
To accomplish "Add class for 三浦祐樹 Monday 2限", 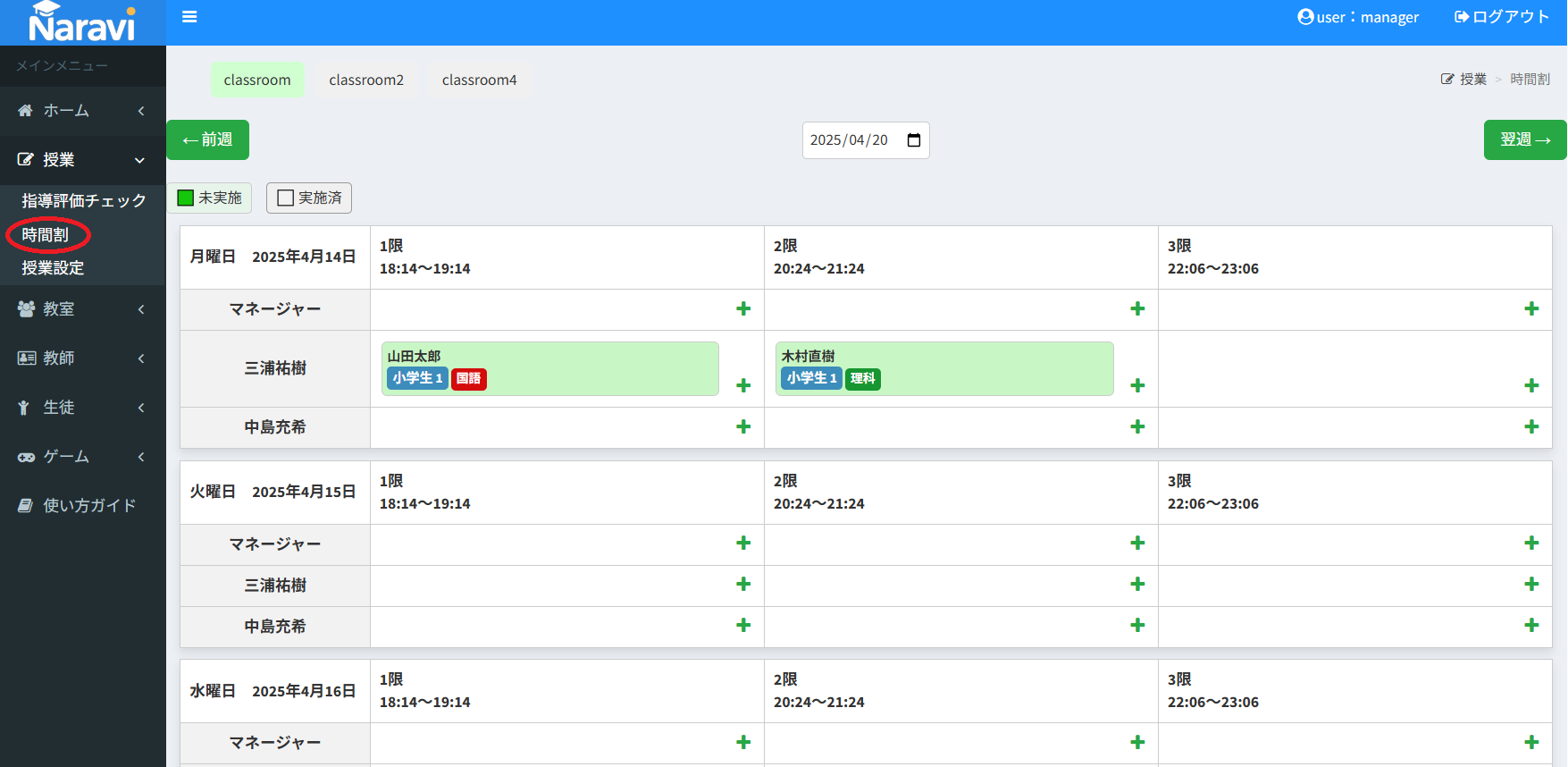I will point(1137,385).
